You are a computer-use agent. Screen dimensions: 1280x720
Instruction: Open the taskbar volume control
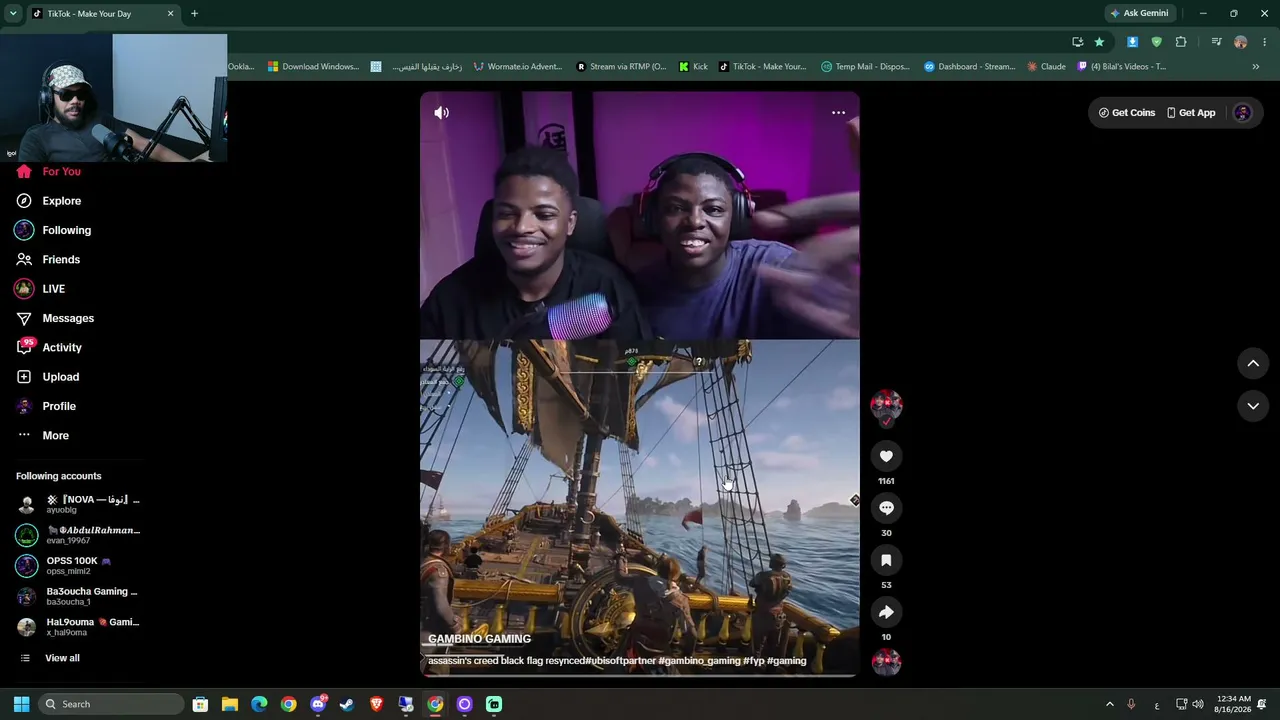point(1198,704)
